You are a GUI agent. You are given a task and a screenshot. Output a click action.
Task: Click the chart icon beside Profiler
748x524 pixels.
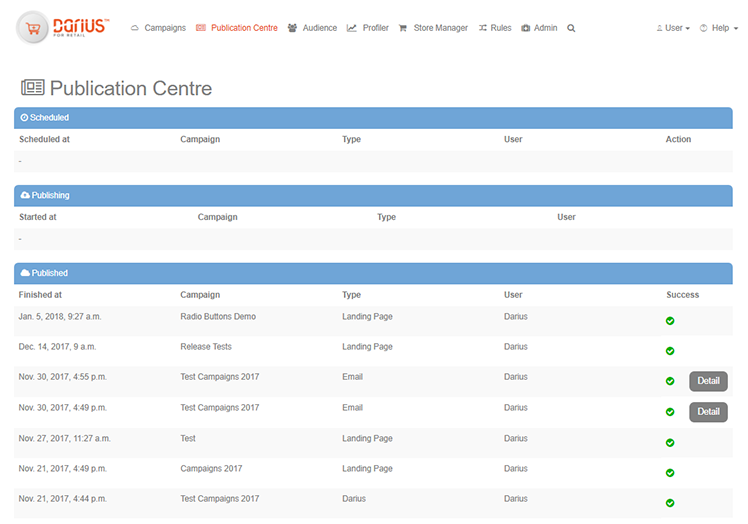click(x=352, y=28)
